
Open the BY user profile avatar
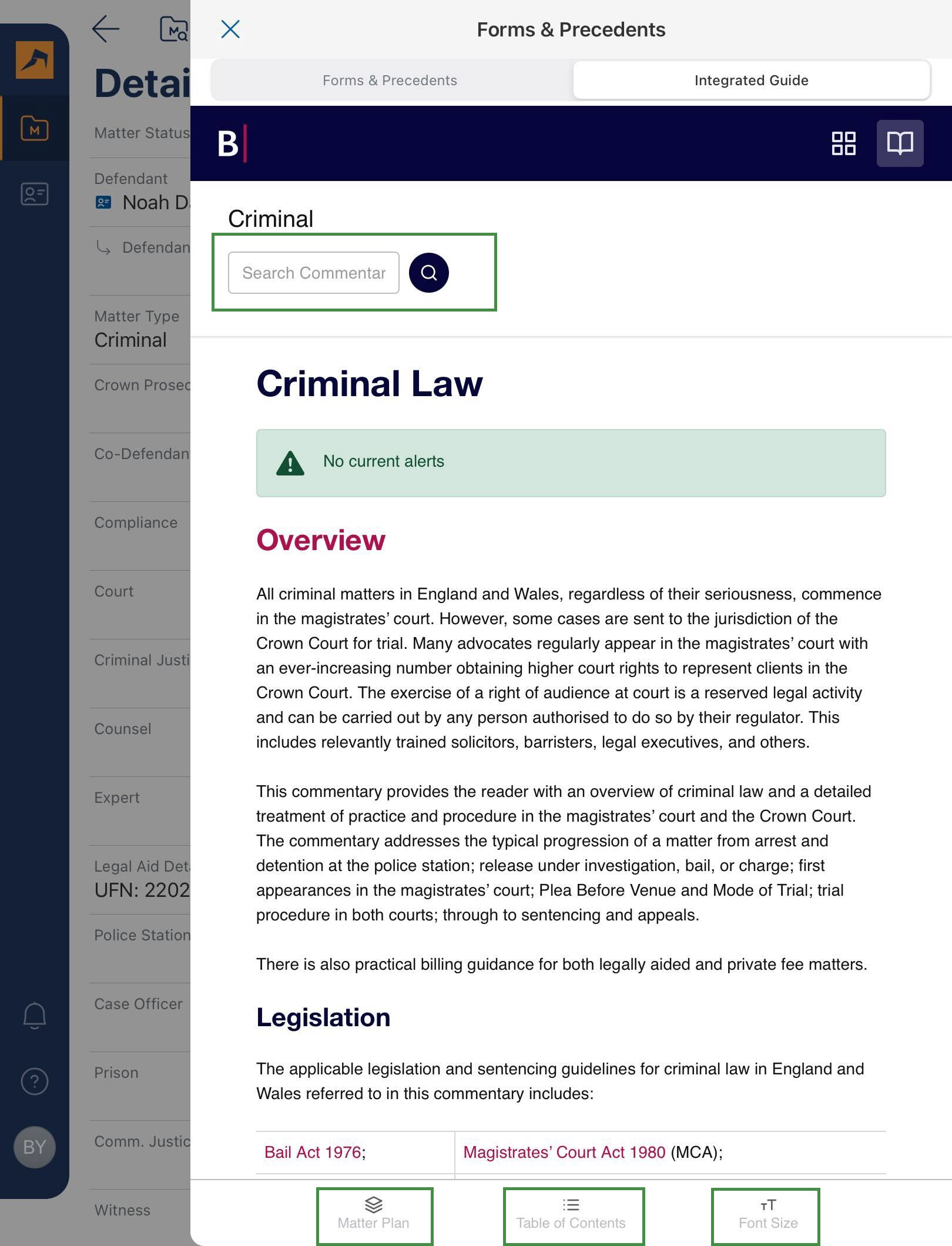tap(35, 1147)
